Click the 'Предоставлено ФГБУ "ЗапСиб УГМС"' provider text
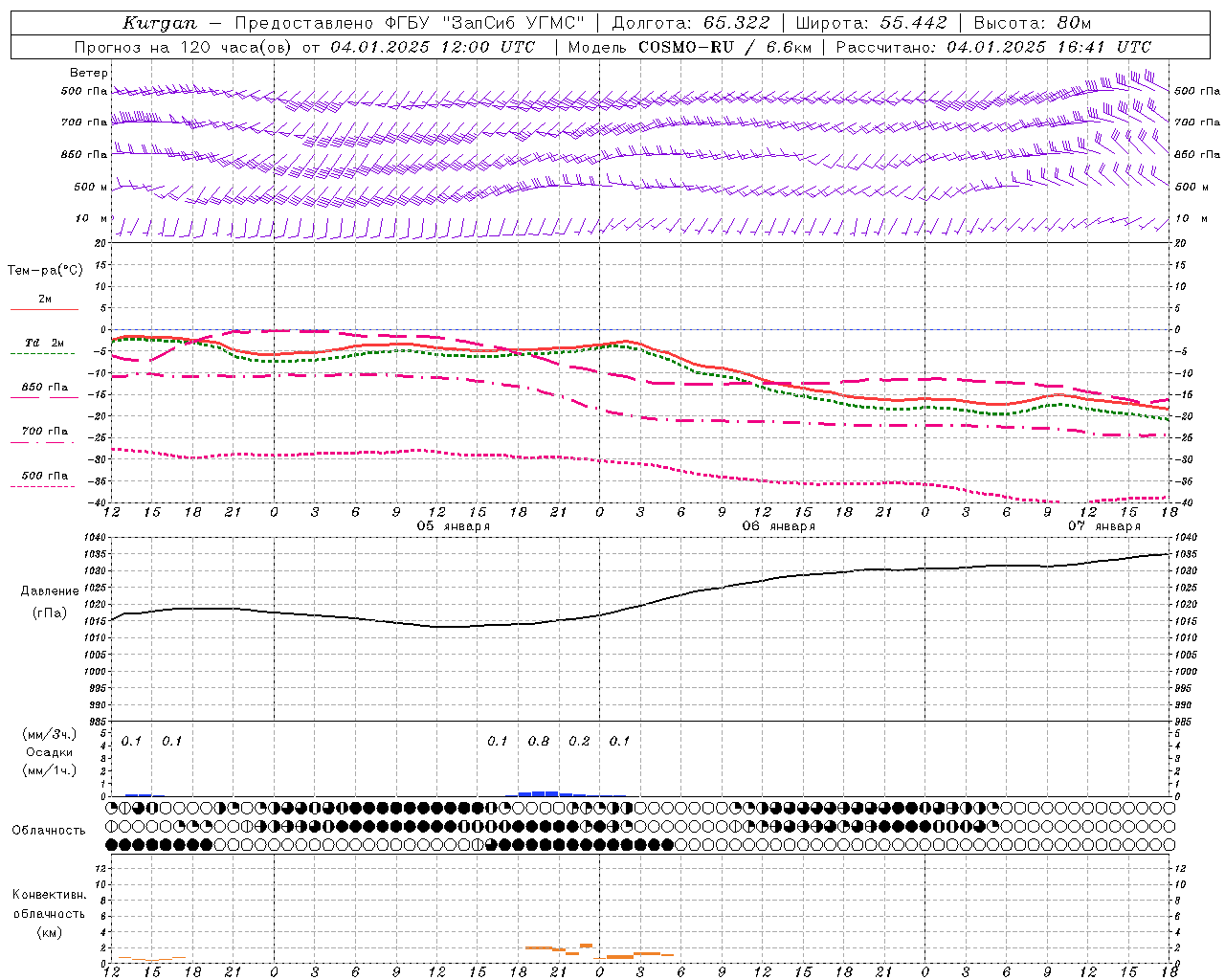1225x980 pixels. click(410, 23)
